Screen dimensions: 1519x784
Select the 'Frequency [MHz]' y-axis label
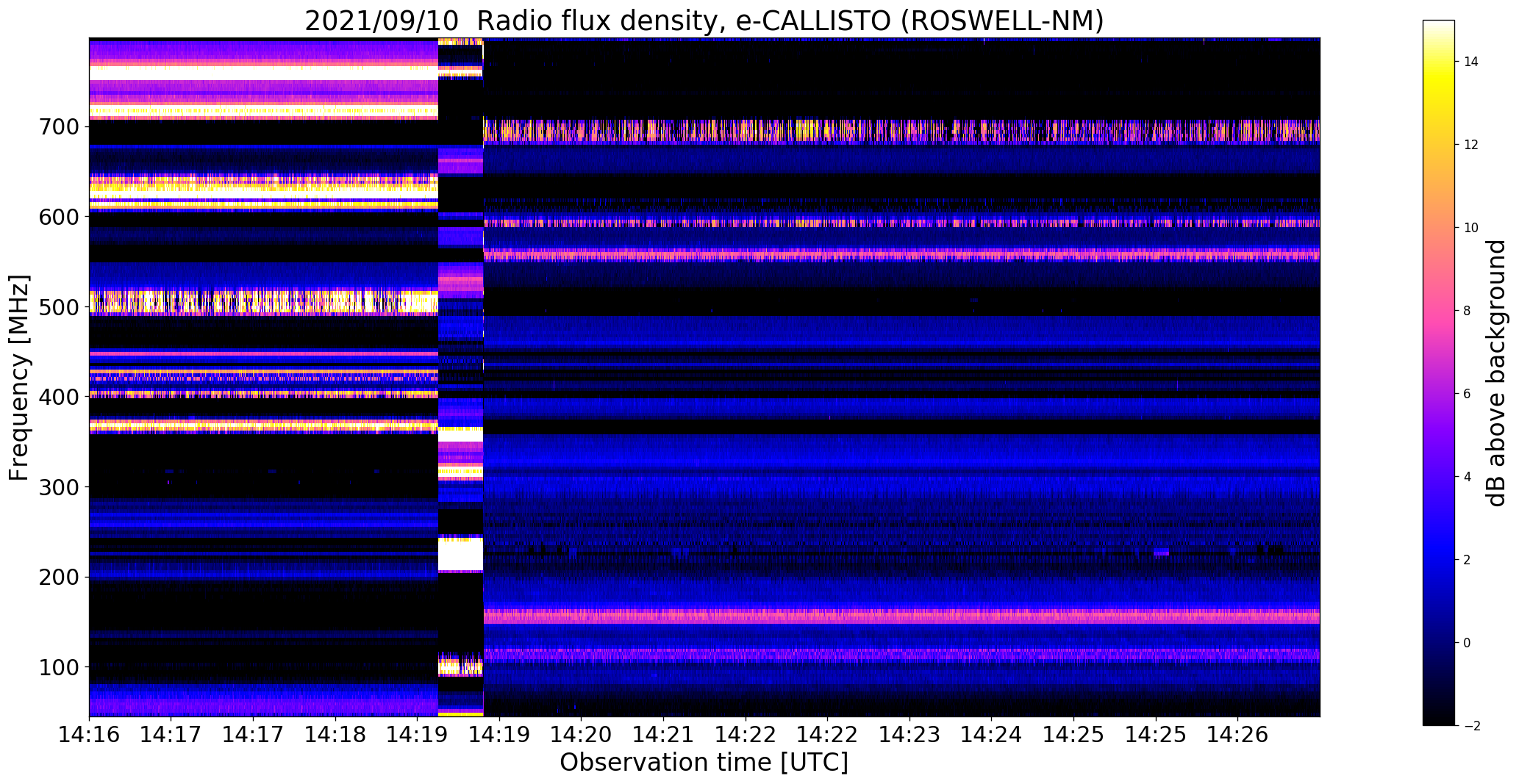pyautogui.click(x=19, y=378)
